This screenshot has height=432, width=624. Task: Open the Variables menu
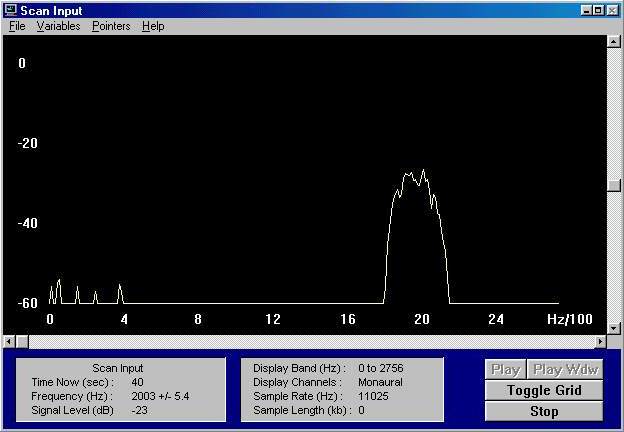tap(58, 26)
